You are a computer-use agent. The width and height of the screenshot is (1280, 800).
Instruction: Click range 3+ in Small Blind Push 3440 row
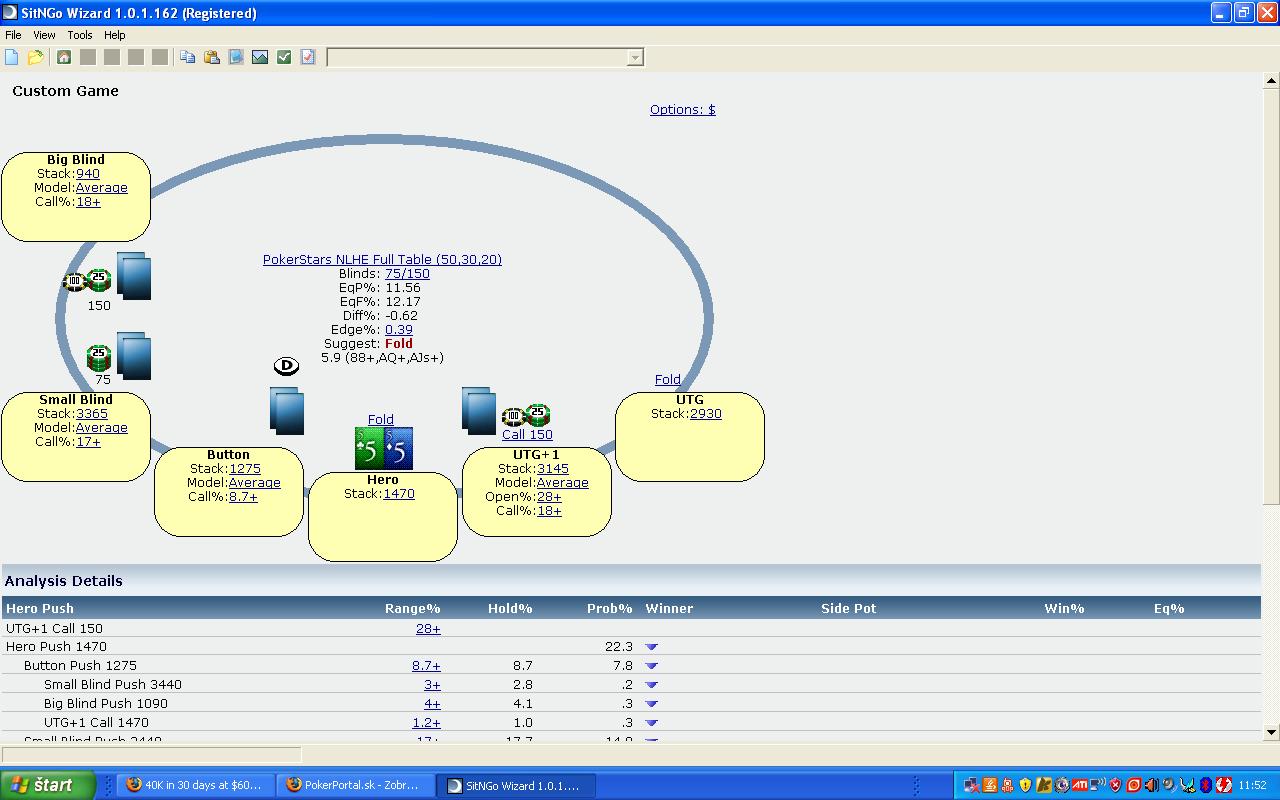pyautogui.click(x=432, y=684)
